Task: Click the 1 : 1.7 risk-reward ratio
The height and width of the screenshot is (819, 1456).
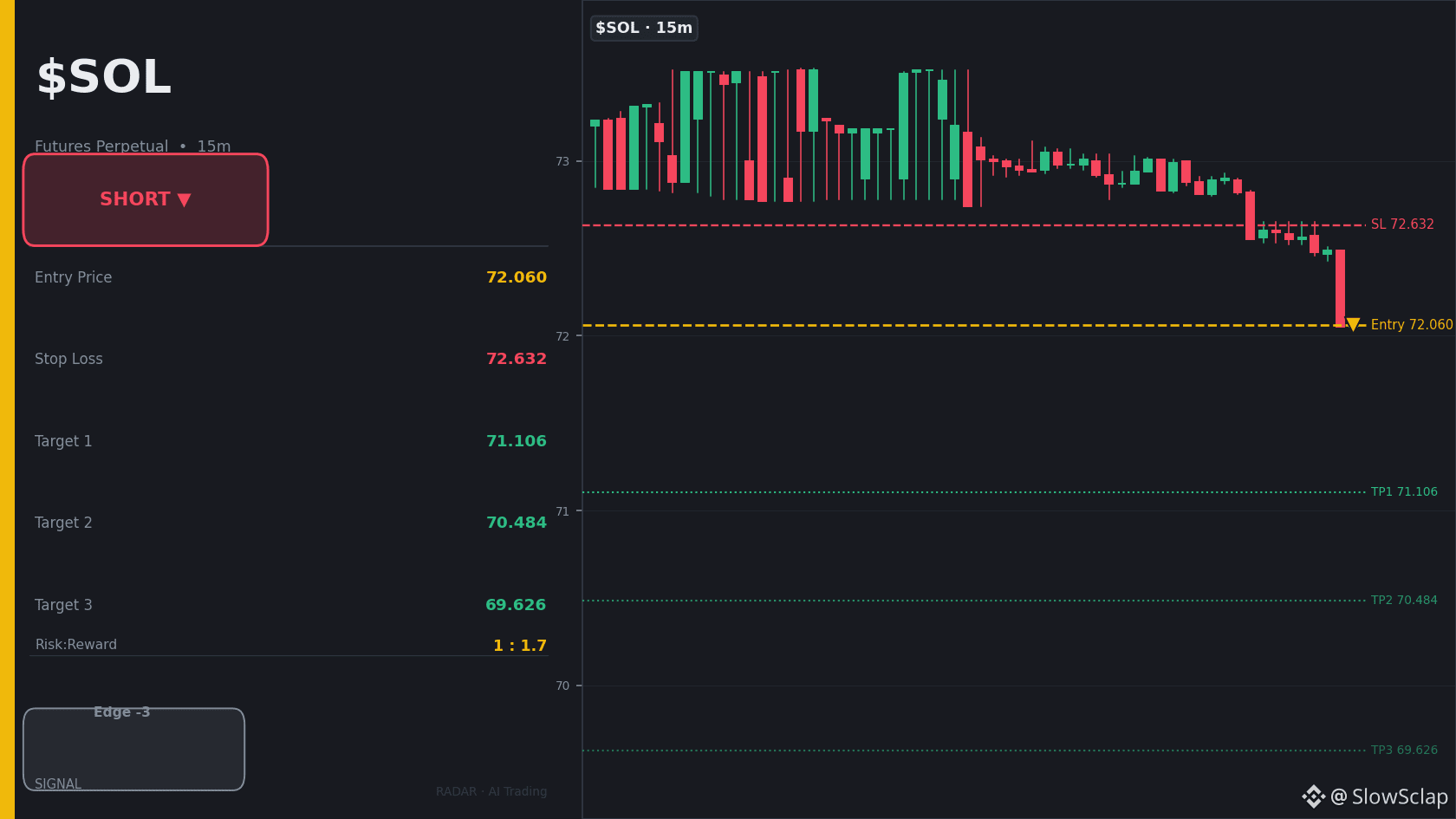Action: (x=520, y=646)
